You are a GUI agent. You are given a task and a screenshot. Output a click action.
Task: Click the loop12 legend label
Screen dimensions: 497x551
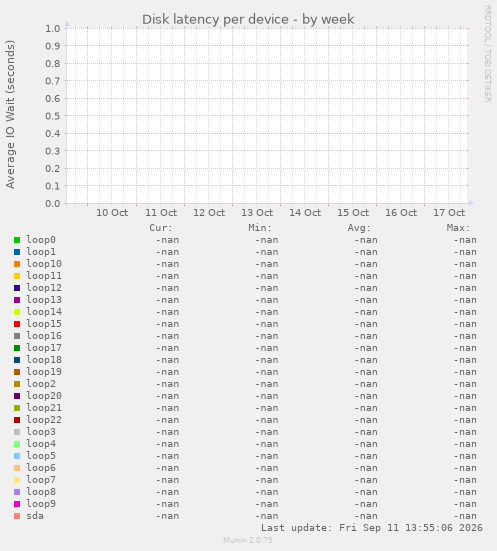click(44, 288)
